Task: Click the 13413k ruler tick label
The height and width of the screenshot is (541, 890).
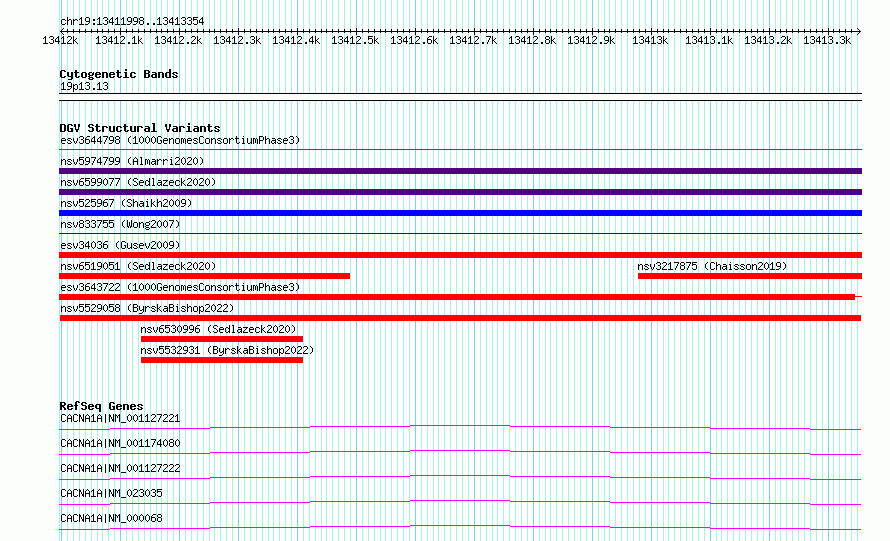Action: [650, 40]
